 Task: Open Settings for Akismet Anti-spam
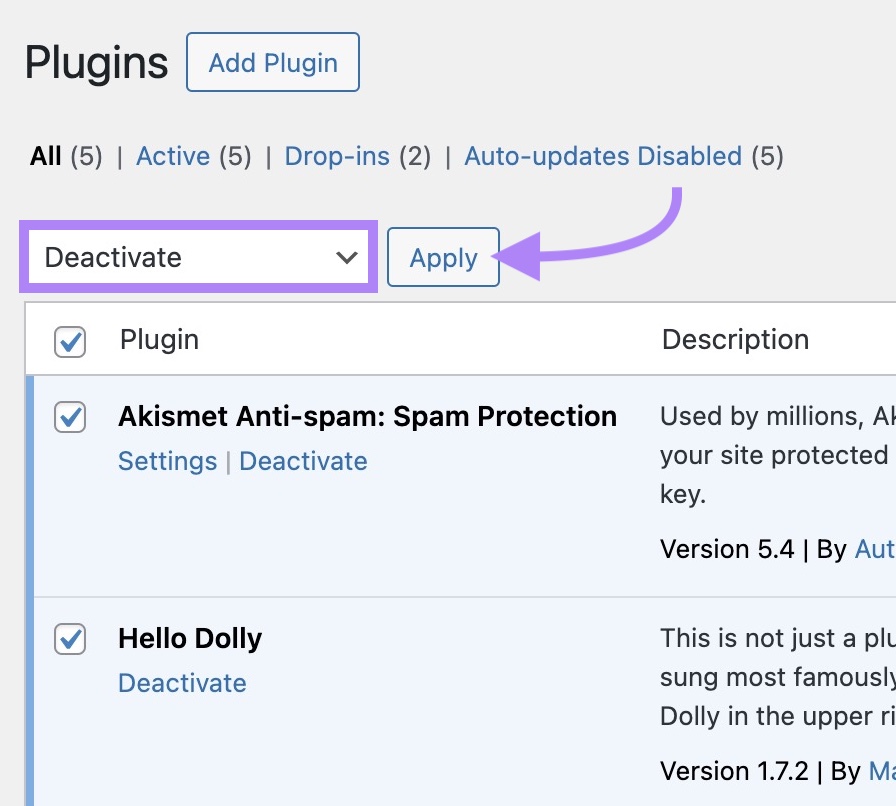tap(167, 461)
